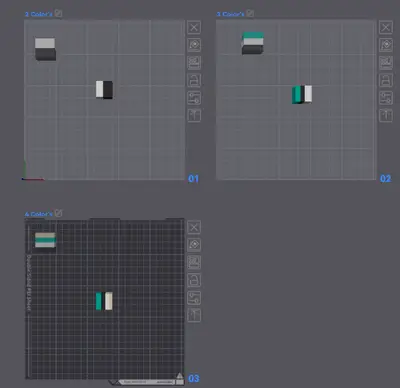Viewport: 400px width, 388px height.
Task: Remove plate 02 with its X icon
Action: tap(386, 27)
